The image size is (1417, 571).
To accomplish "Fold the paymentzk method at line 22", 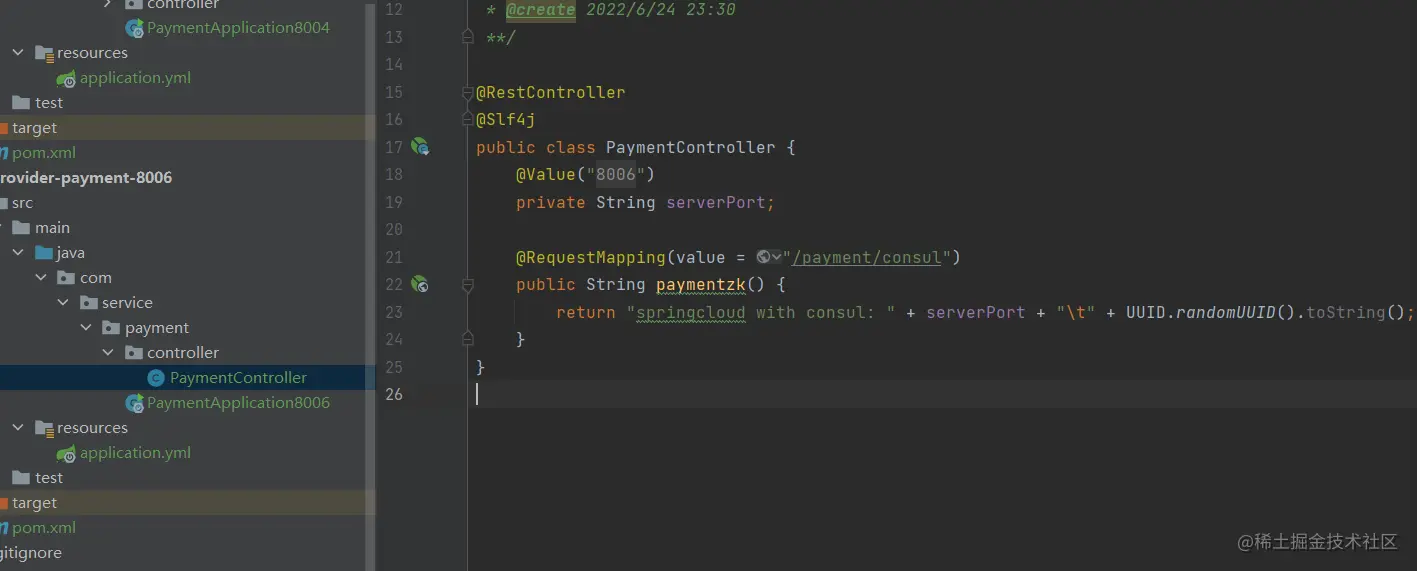I will click(467, 284).
